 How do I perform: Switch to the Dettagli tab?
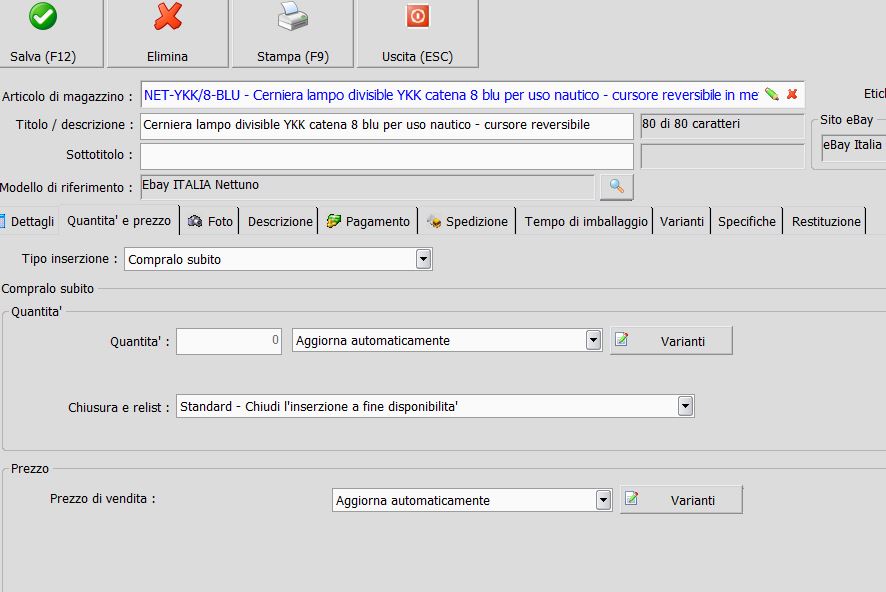point(28,221)
